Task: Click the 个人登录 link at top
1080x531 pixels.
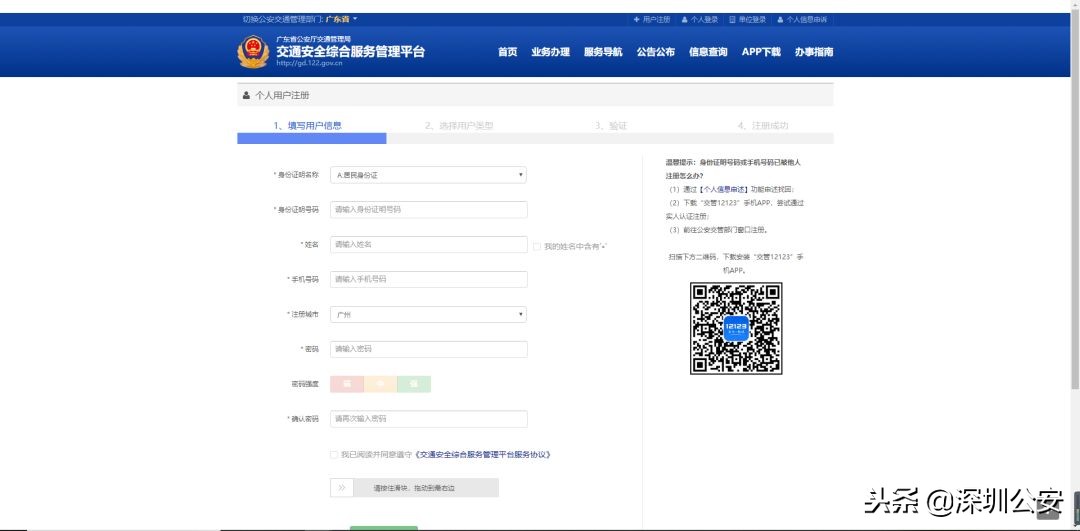Action: click(x=704, y=20)
